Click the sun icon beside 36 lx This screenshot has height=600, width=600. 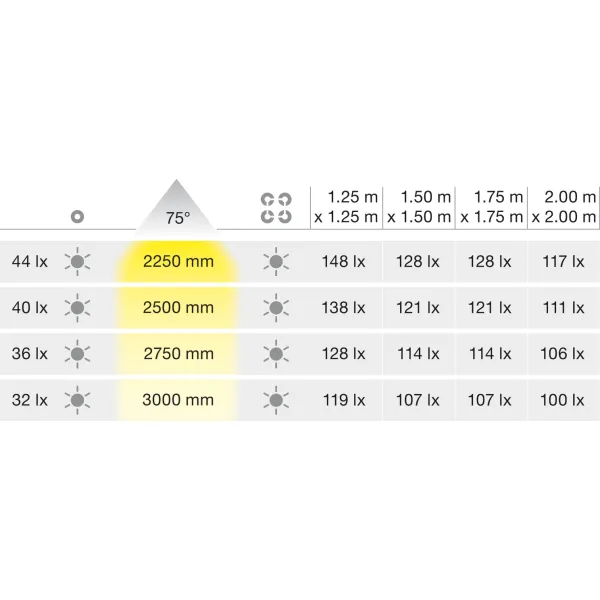point(77,354)
